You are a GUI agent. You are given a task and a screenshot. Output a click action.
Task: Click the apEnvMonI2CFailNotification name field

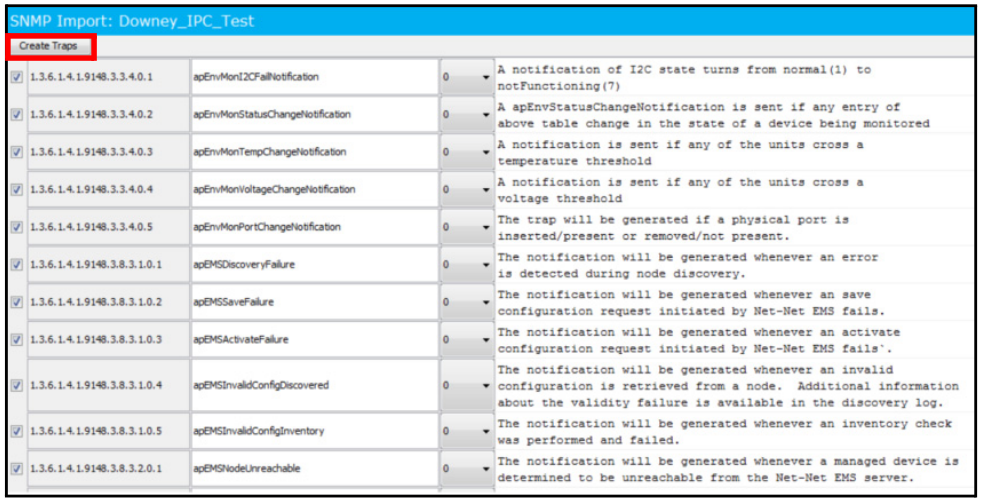click(314, 77)
